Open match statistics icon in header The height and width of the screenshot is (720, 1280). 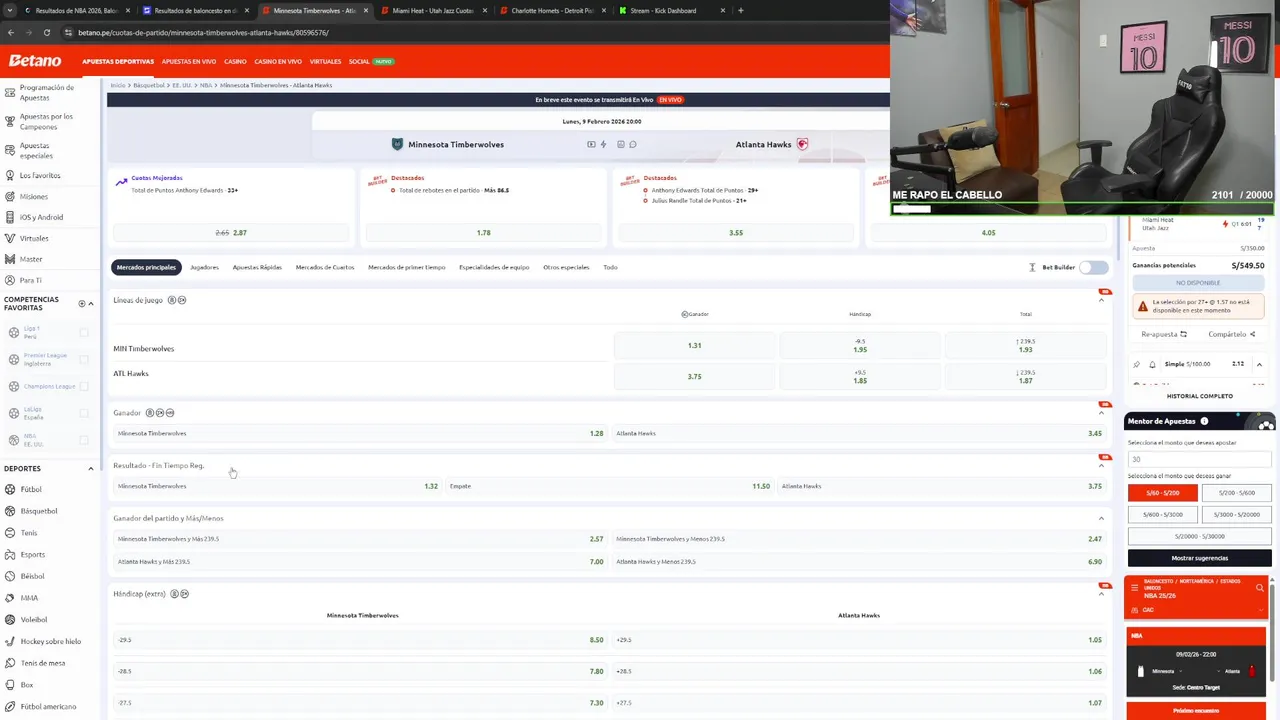coord(620,144)
